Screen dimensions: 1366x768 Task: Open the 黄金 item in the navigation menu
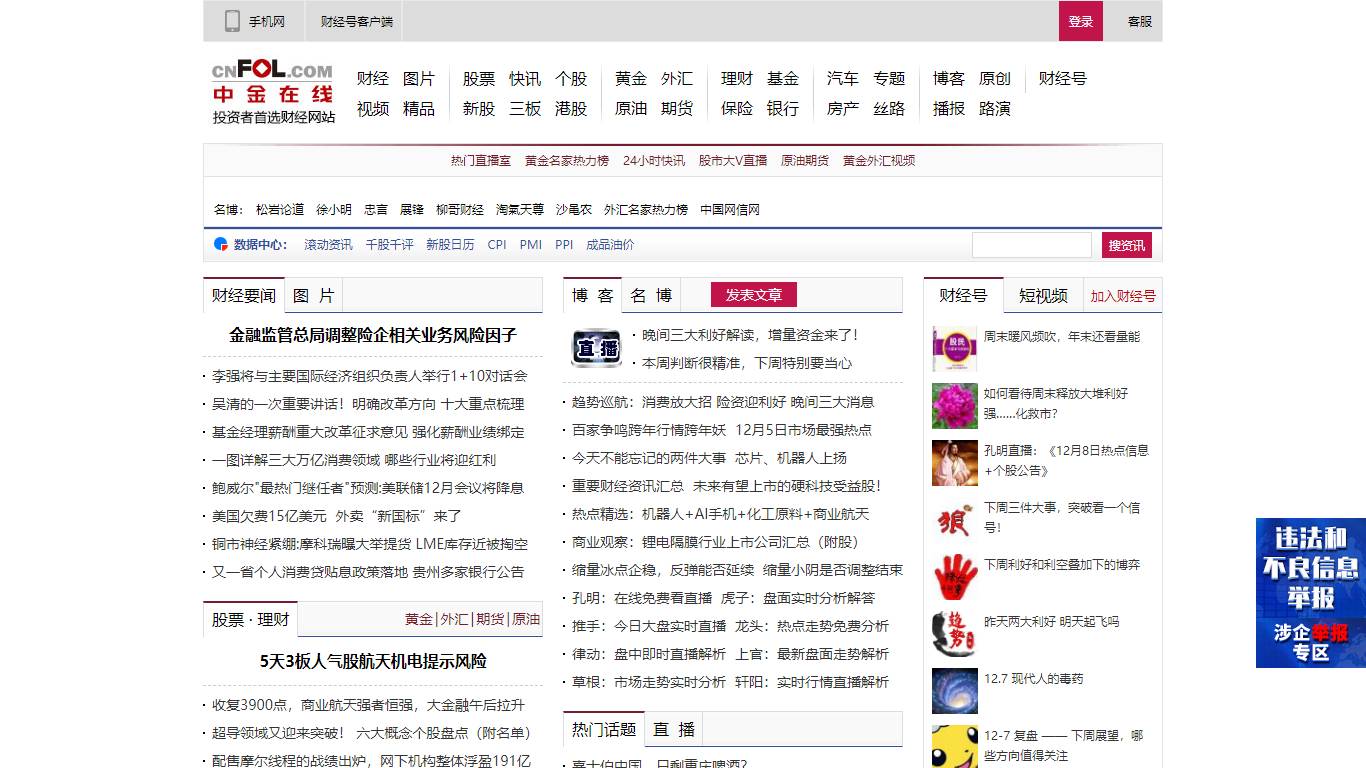click(628, 78)
